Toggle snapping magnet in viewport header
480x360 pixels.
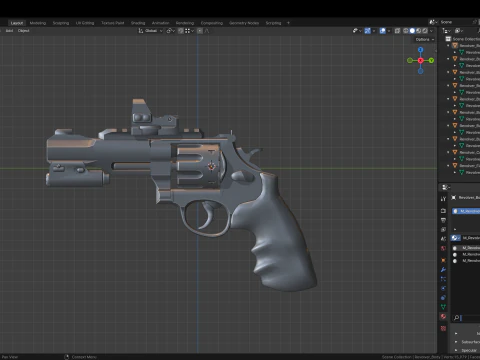[180, 31]
